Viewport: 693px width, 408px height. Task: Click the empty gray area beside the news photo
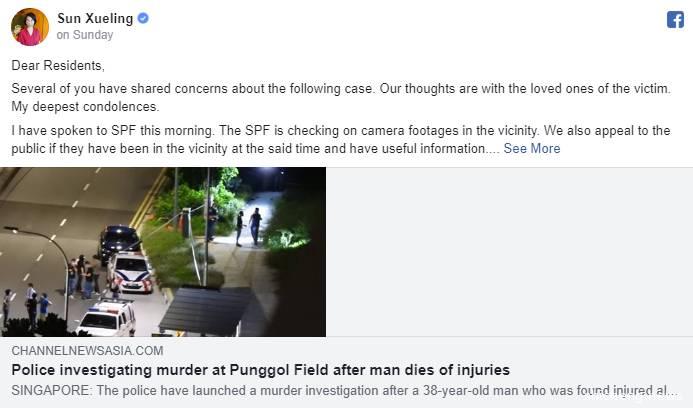click(x=510, y=252)
